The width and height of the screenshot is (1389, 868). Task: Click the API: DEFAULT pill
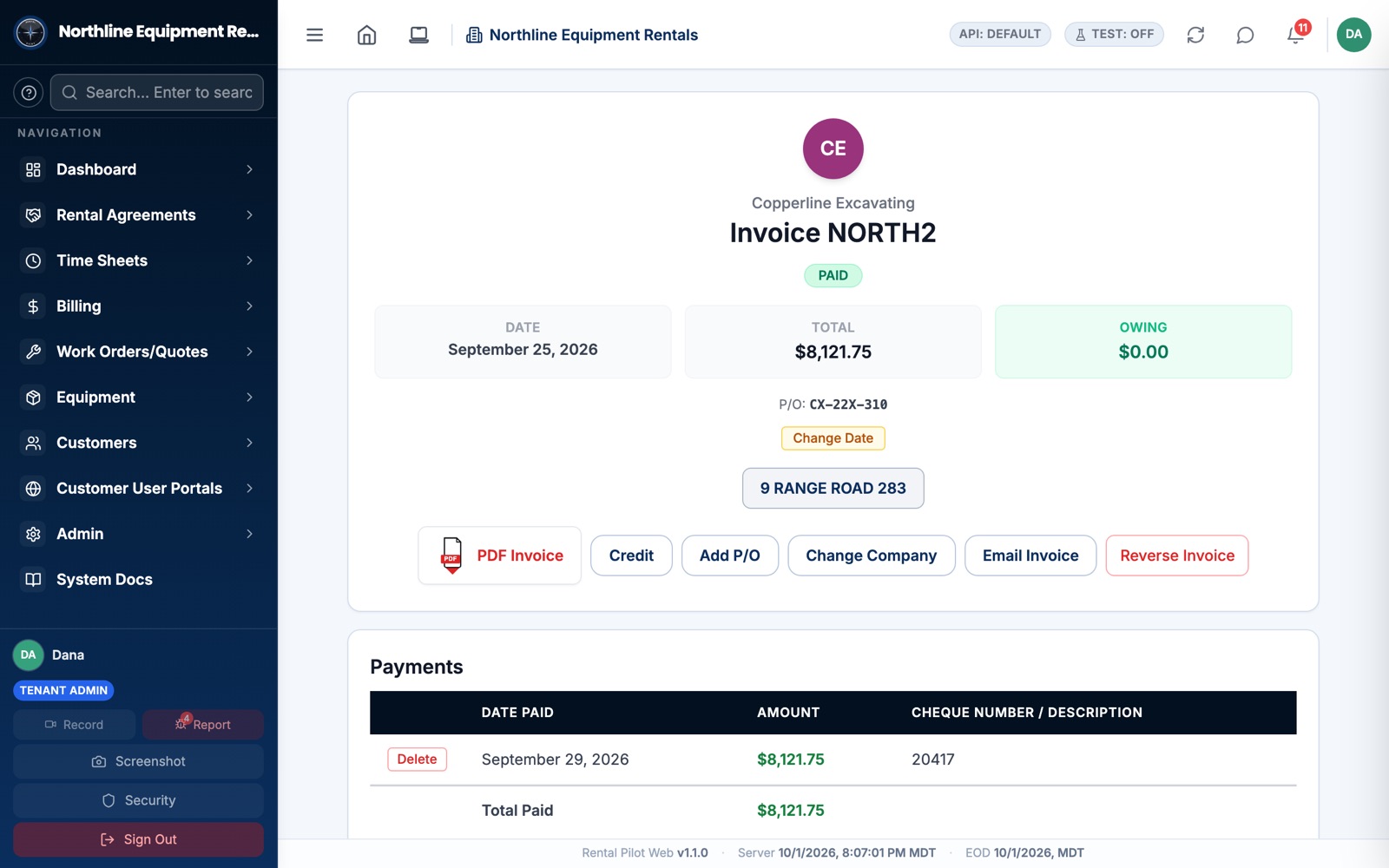(1000, 34)
